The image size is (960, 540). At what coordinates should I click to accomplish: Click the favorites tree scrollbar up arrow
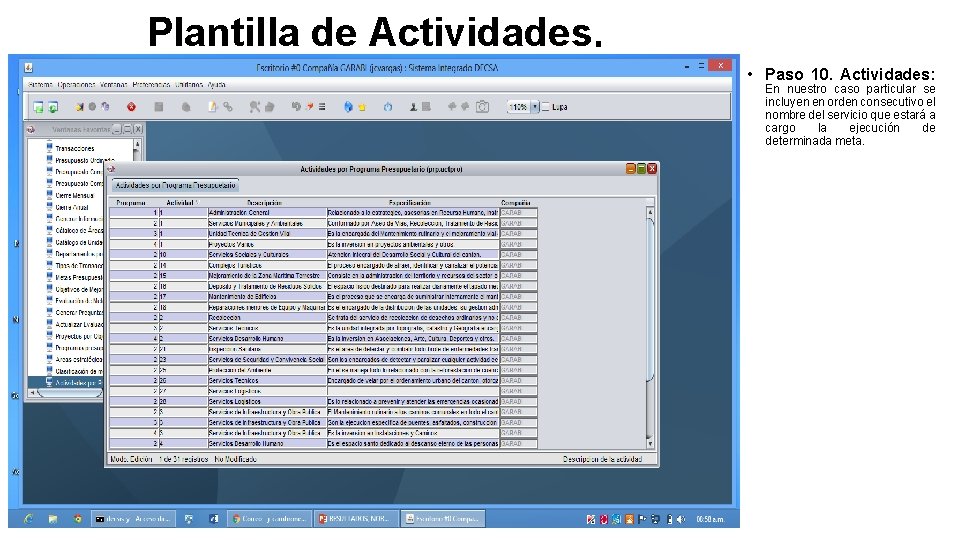point(137,144)
